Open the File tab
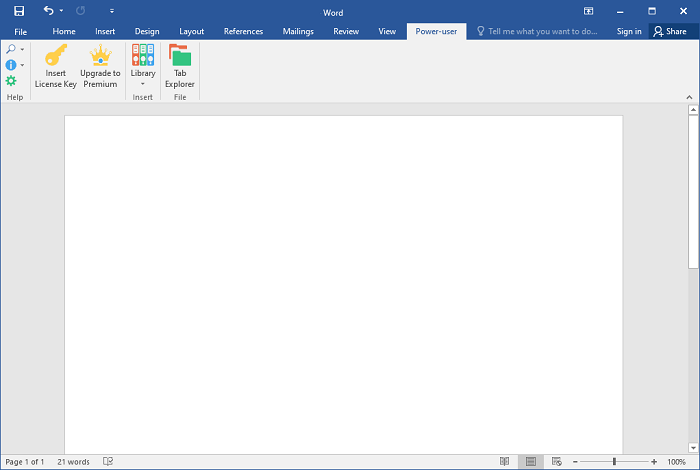 [21, 32]
